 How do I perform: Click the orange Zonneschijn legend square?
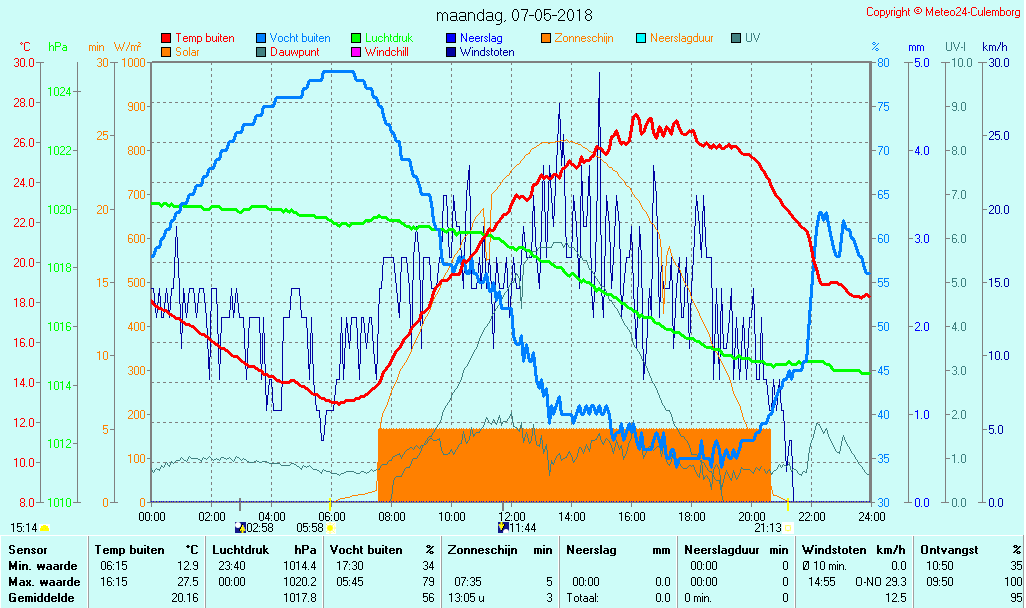tap(546, 38)
